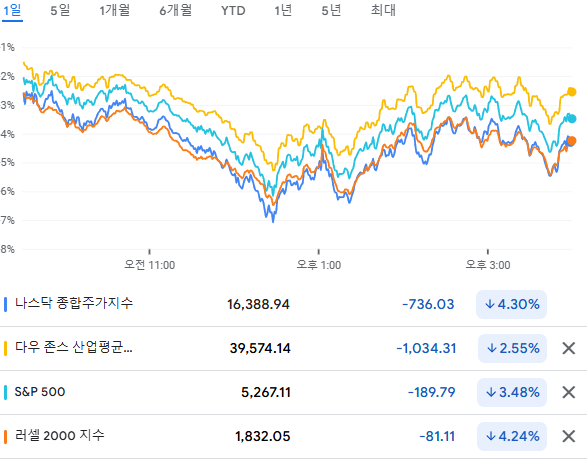This screenshot has width=587, height=461.
Task: Click the teal S&P 500 color indicator
Action: pos(5,392)
